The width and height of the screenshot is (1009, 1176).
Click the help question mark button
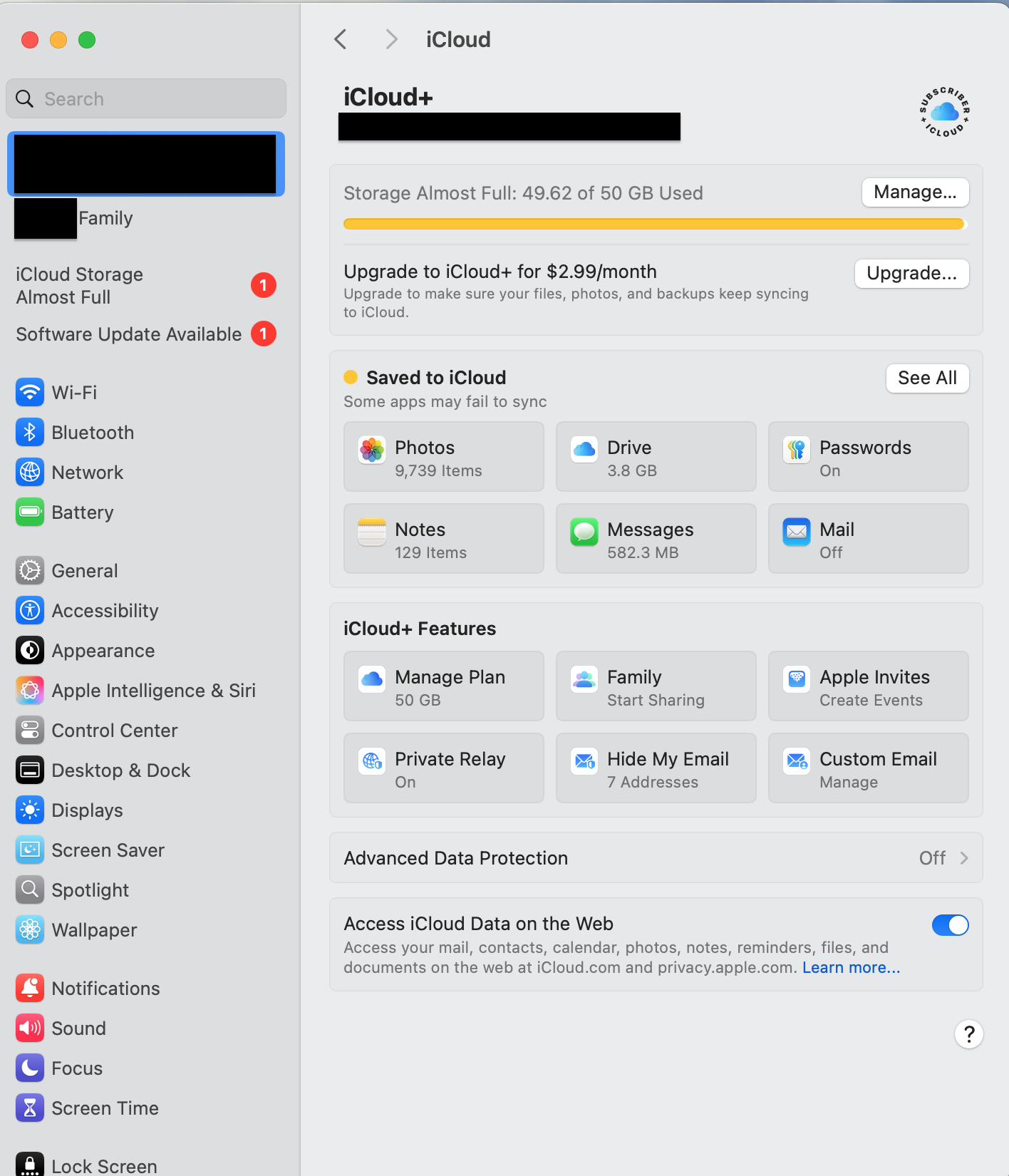tap(969, 1034)
